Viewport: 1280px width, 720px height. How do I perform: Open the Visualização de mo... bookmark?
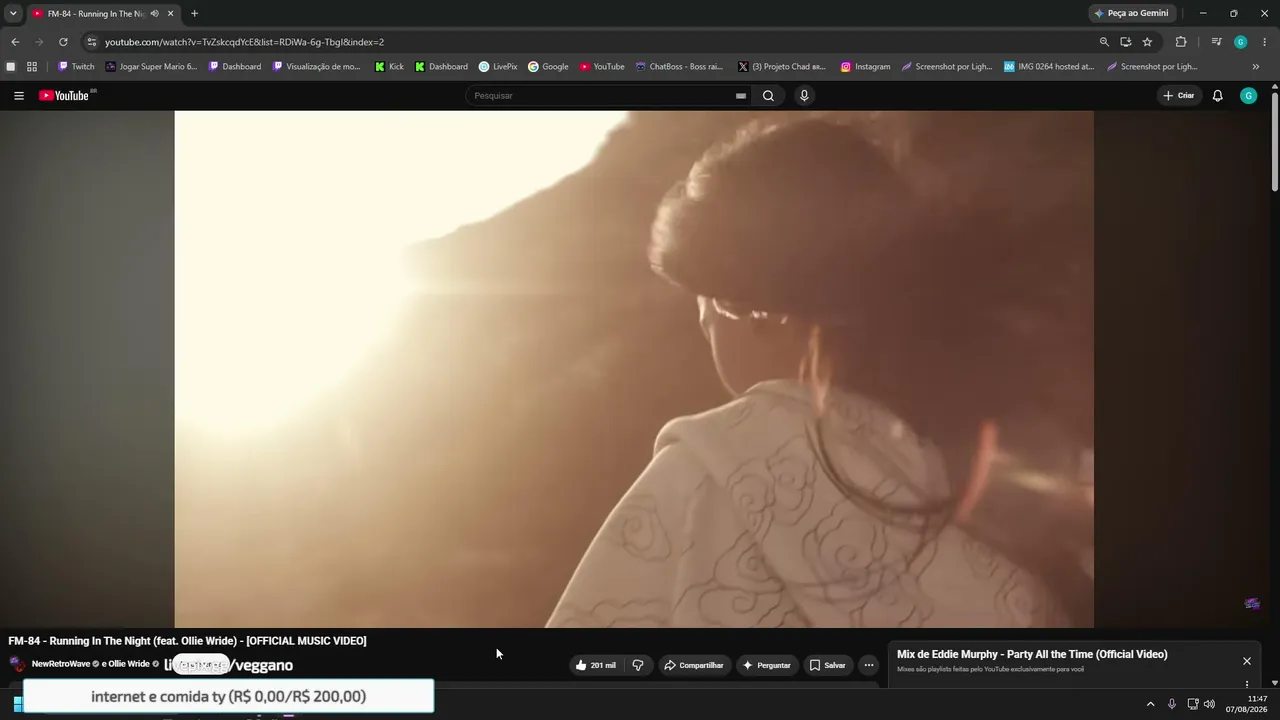[x=317, y=67]
